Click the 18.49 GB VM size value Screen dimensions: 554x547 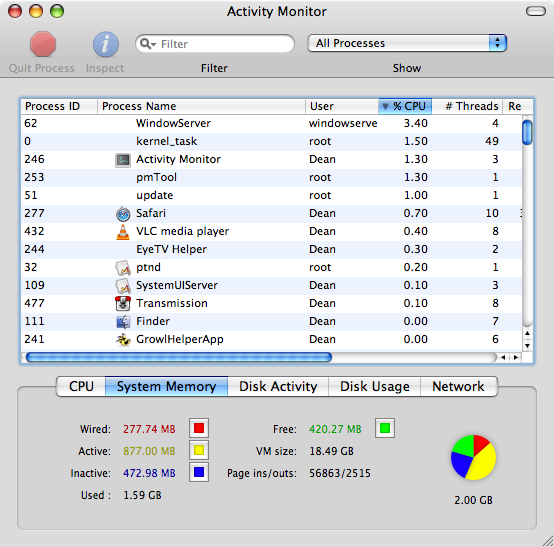coord(331,451)
